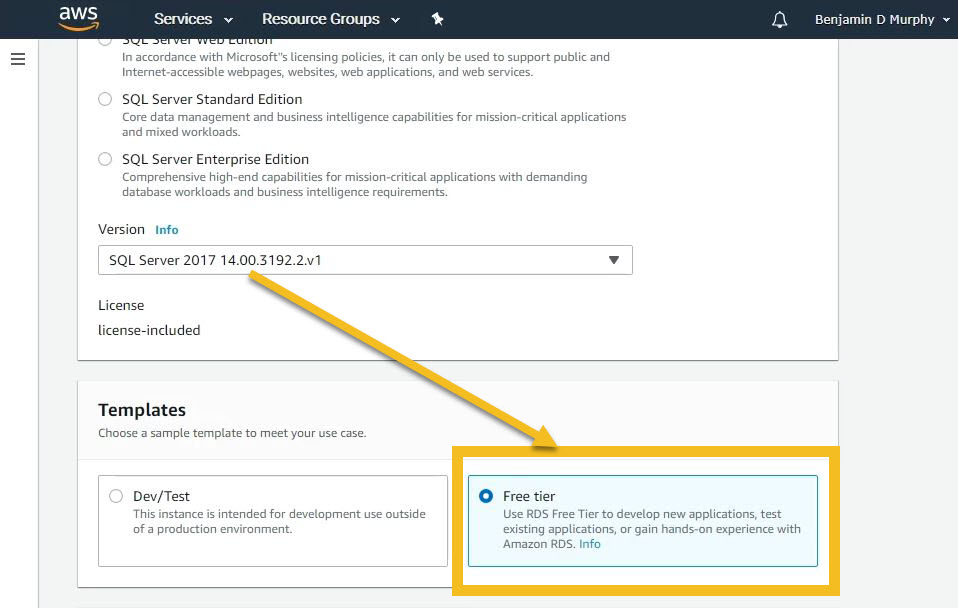The width and height of the screenshot is (958, 608).
Task: Open Benjamin D Murphy account menu
Action: tap(882, 20)
